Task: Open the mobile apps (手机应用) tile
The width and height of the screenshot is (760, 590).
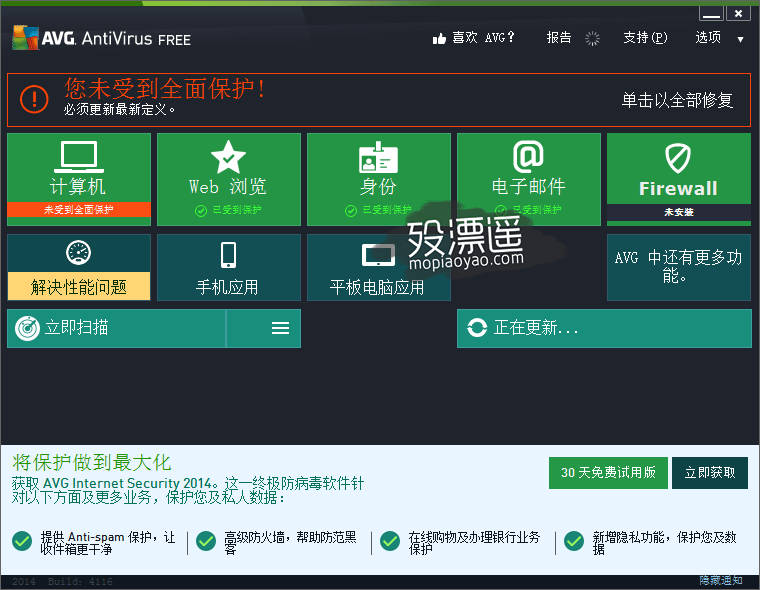Action: 229,268
